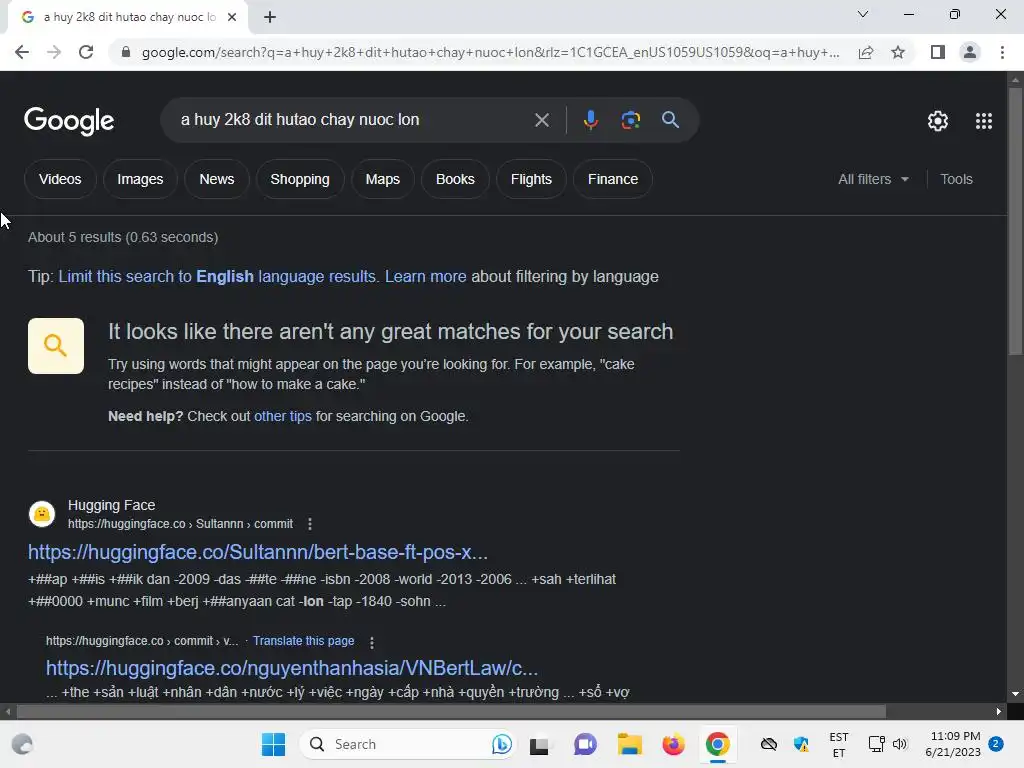Image resolution: width=1024 pixels, height=768 pixels.
Task: Click scroll down arrow on vertical scrollbar
Action: click(x=1015, y=694)
